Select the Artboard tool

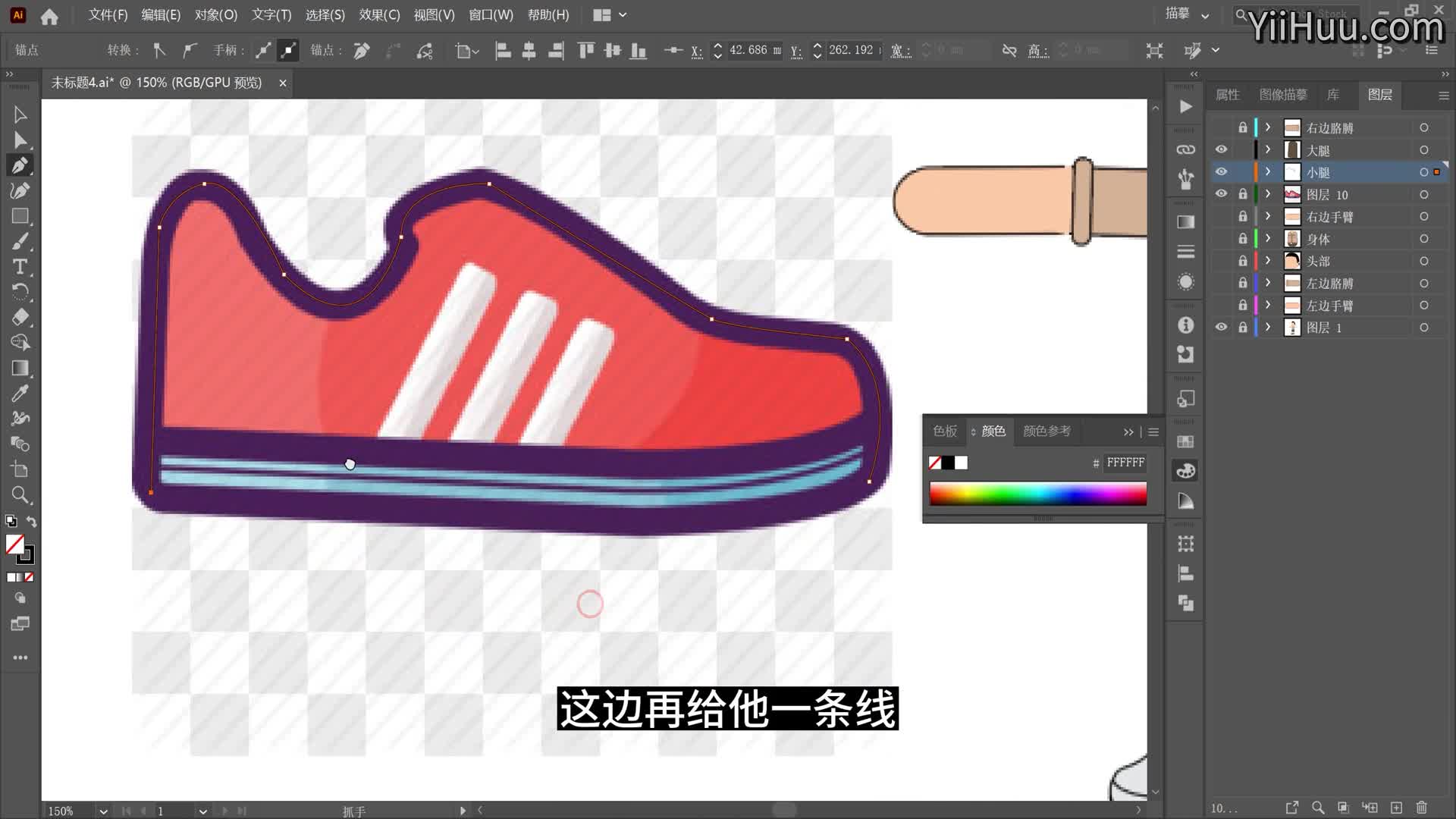pyautogui.click(x=20, y=469)
